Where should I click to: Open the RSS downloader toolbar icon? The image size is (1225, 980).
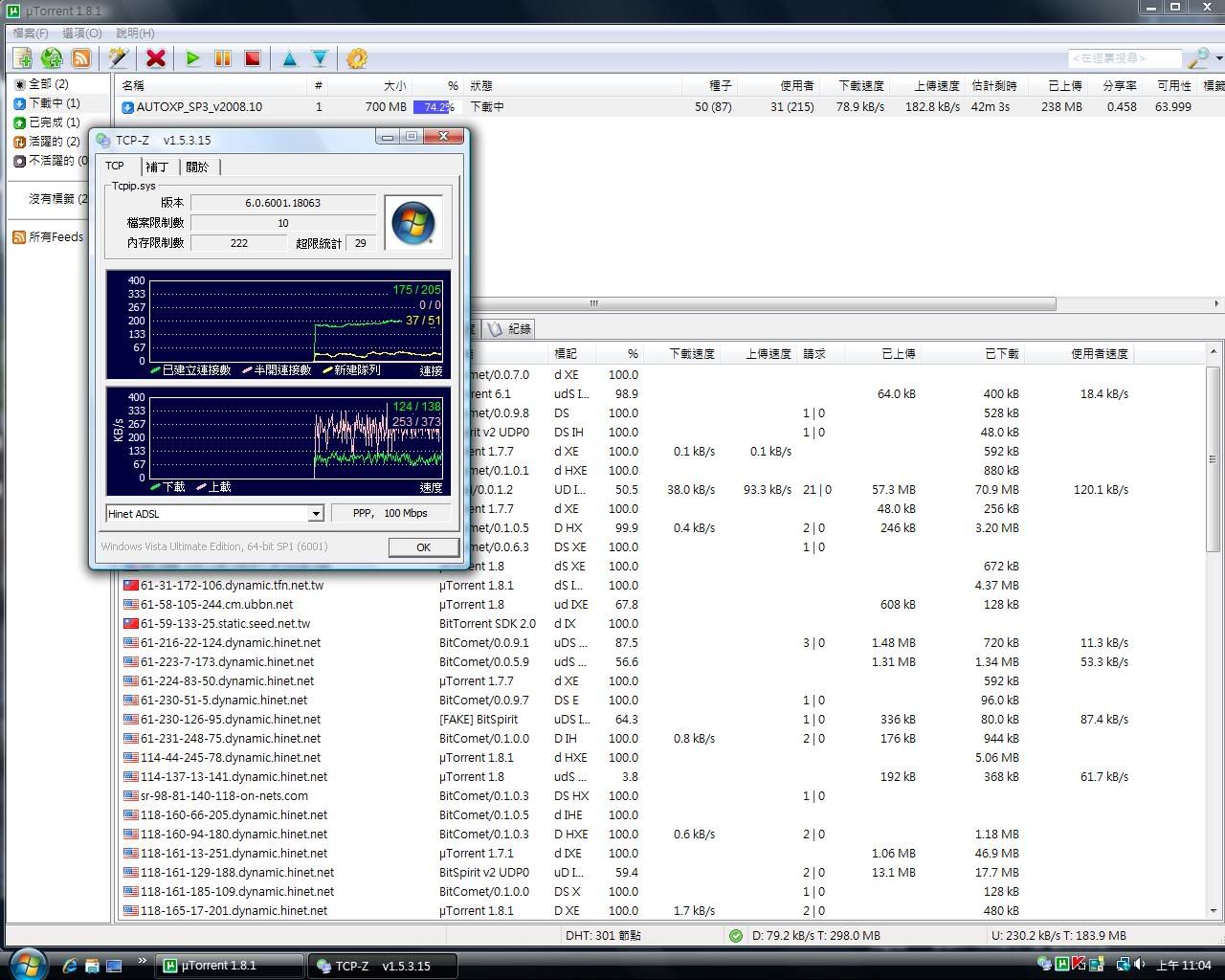81,58
